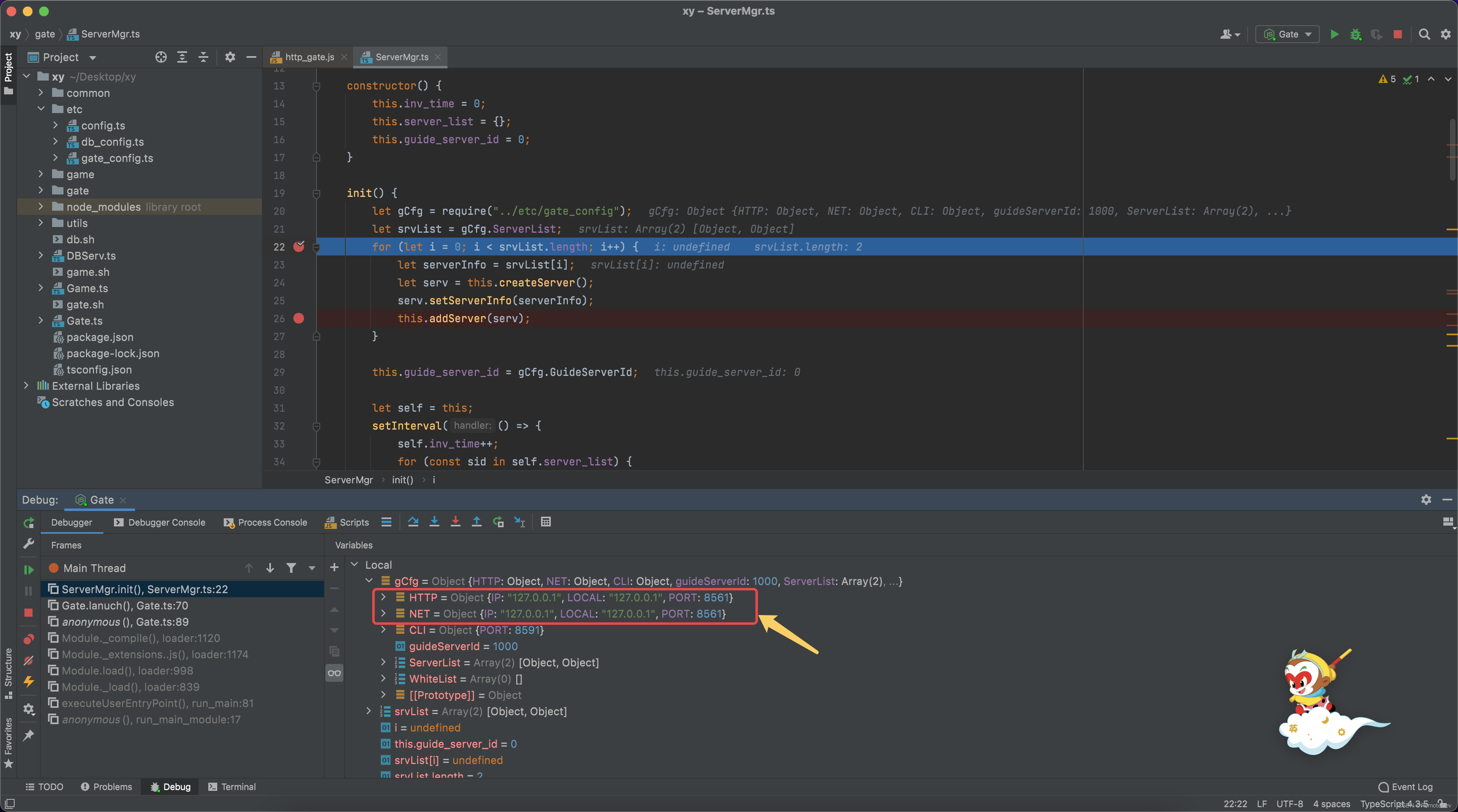View breakpoints icon in debug sidebar
The width and height of the screenshot is (1458, 812).
(29, 639)
